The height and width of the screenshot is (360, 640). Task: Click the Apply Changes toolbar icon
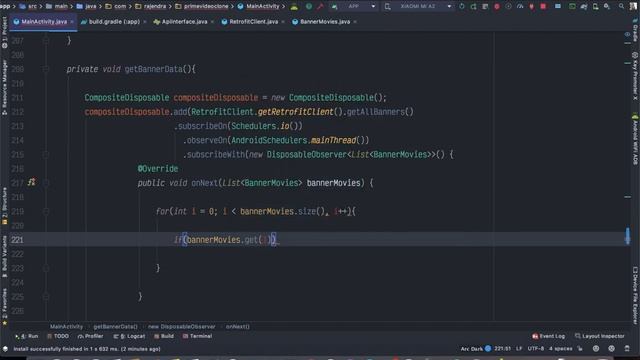(473, 6)
